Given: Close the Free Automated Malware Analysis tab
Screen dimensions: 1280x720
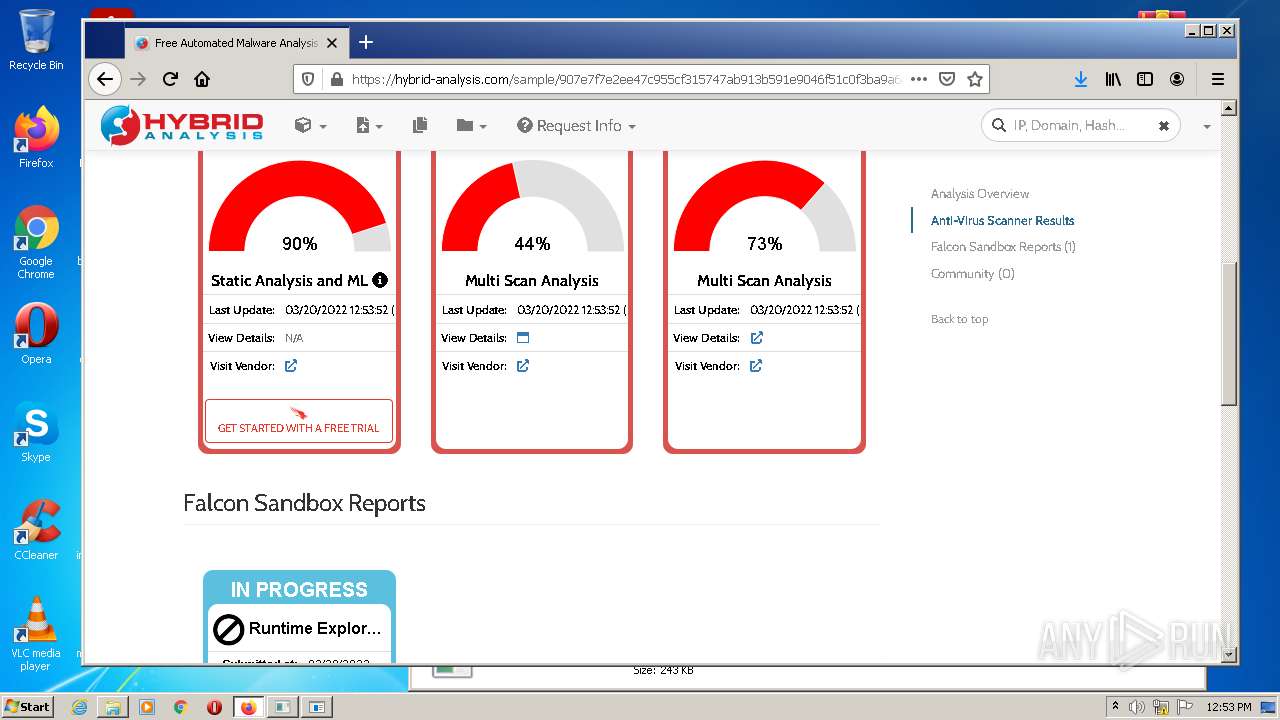Looking at the screenshot, I should 333,43.
